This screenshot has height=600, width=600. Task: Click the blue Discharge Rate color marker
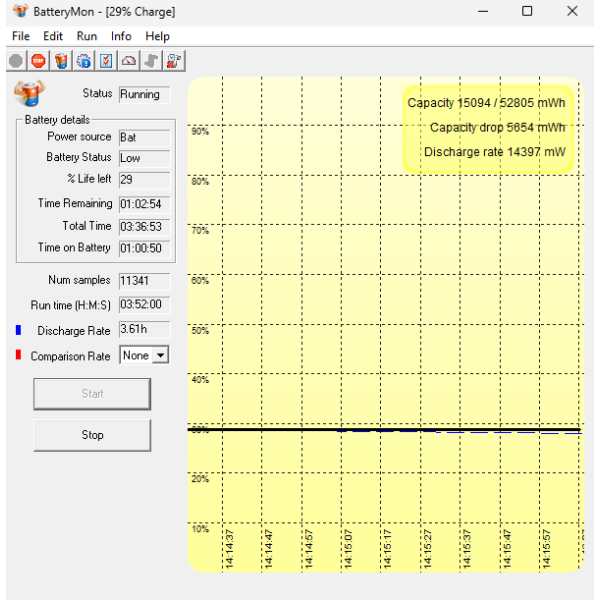18,330
